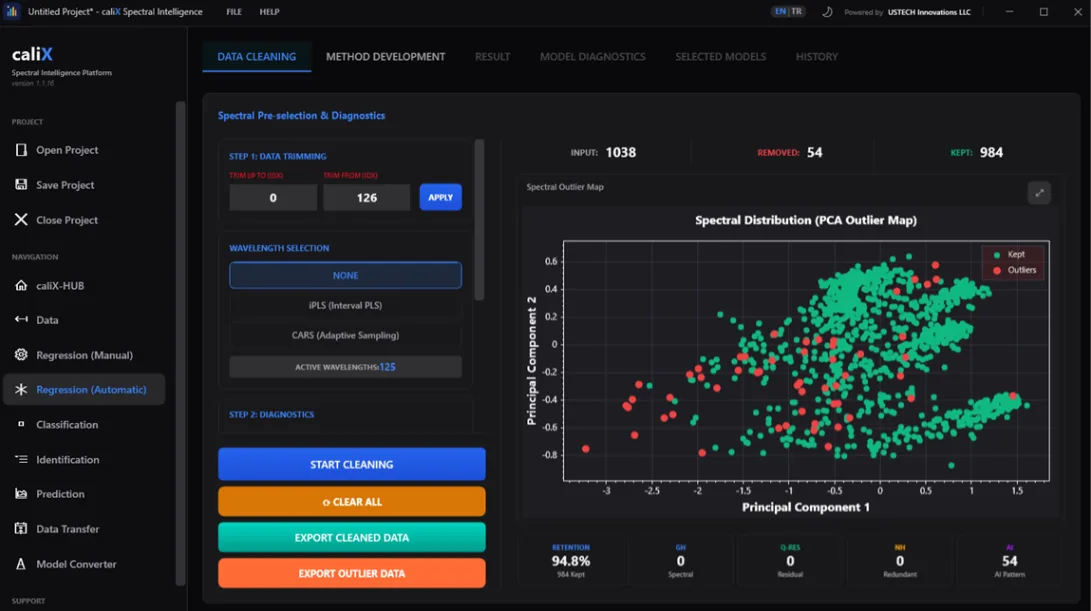Screen dimensions: 1091x611
Task: Click the ACTIVE WAVELENGTHS: 125 readout
Action: pos(345,367)
